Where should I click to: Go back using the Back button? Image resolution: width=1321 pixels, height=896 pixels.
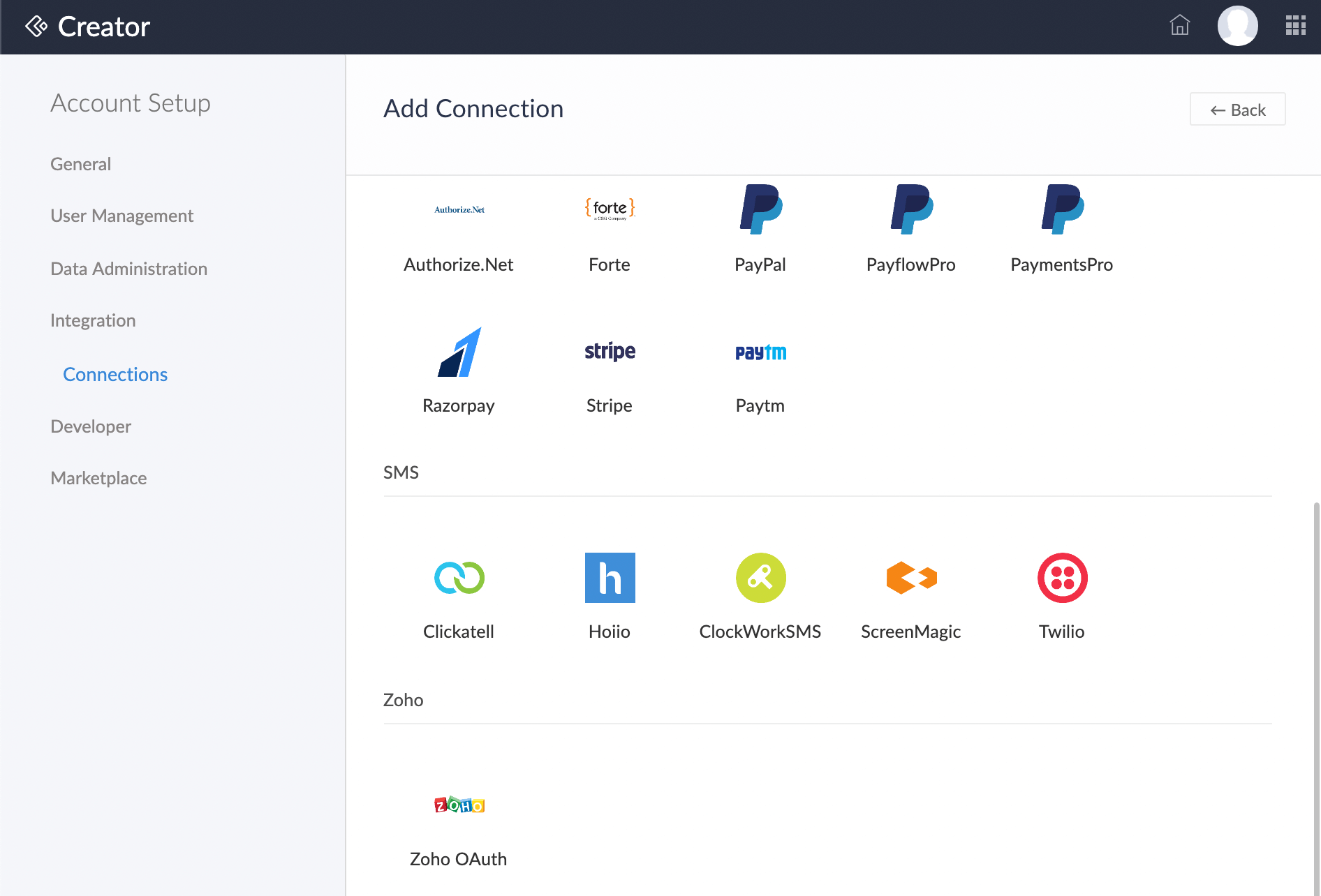click(1238, 110)
